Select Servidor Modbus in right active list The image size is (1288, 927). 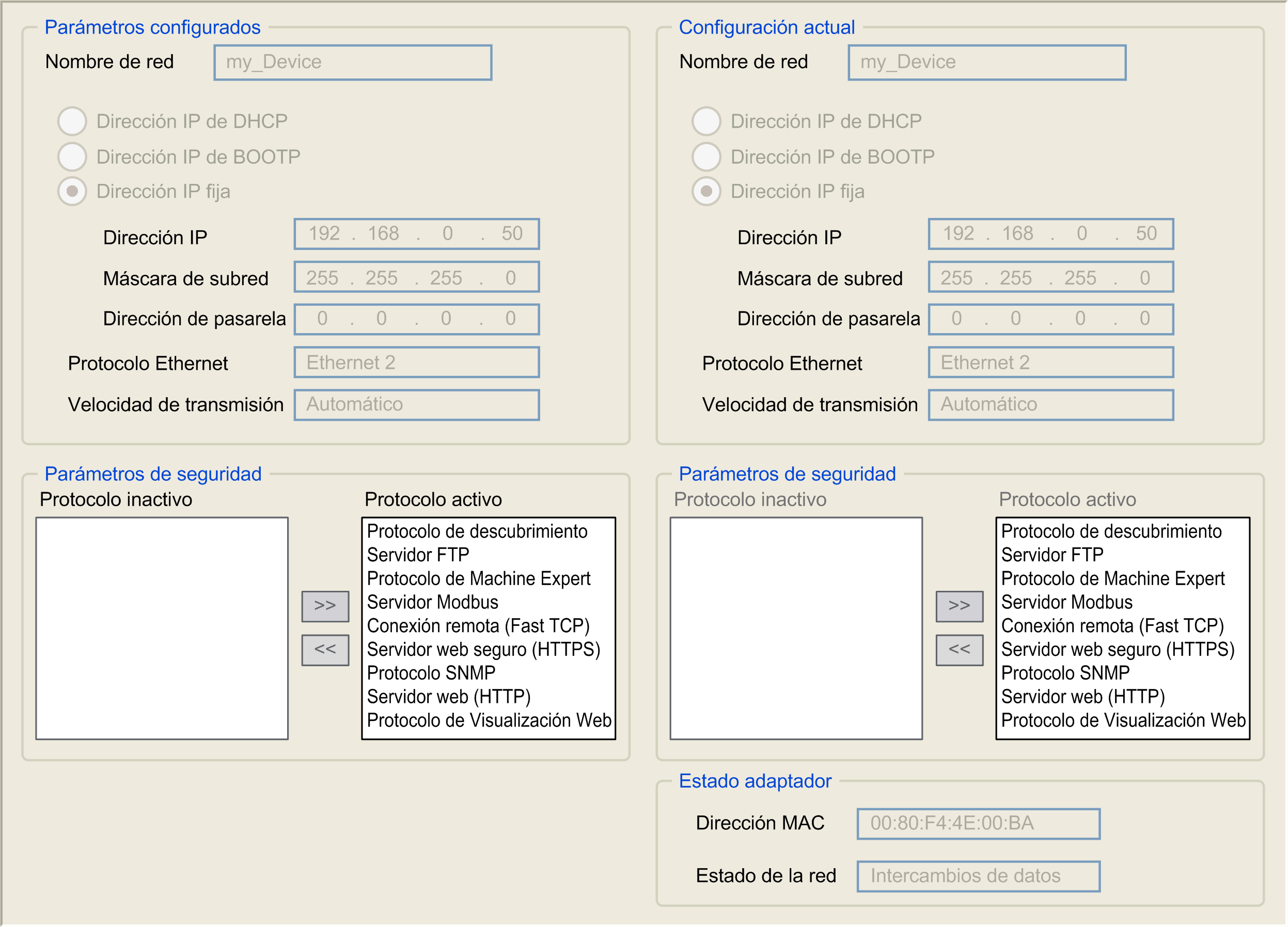click(1067, 602)
